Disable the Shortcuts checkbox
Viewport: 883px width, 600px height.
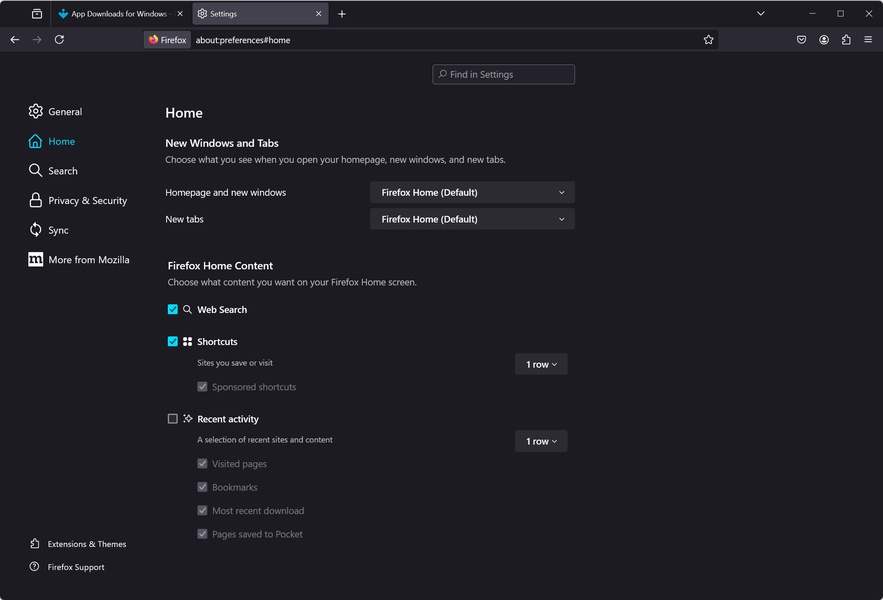(x=173, y=342)
